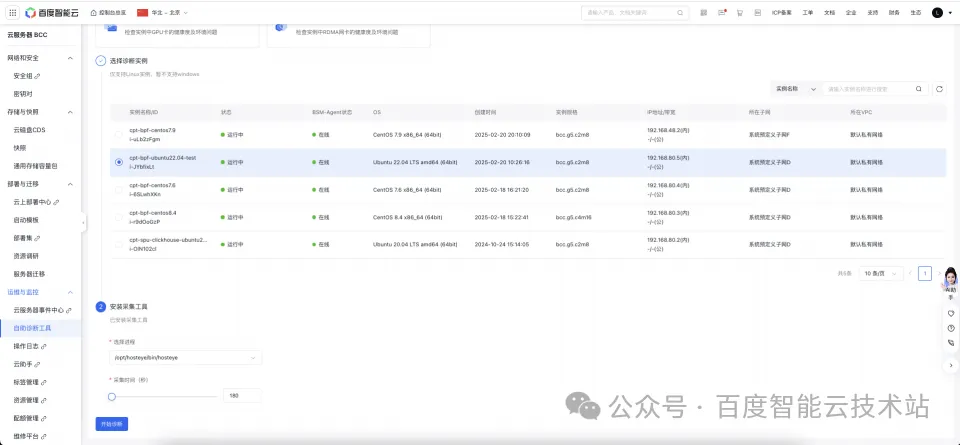960x445 pixels.
Task: Open 生态 in the top bar
Action: tap(915, 12)
